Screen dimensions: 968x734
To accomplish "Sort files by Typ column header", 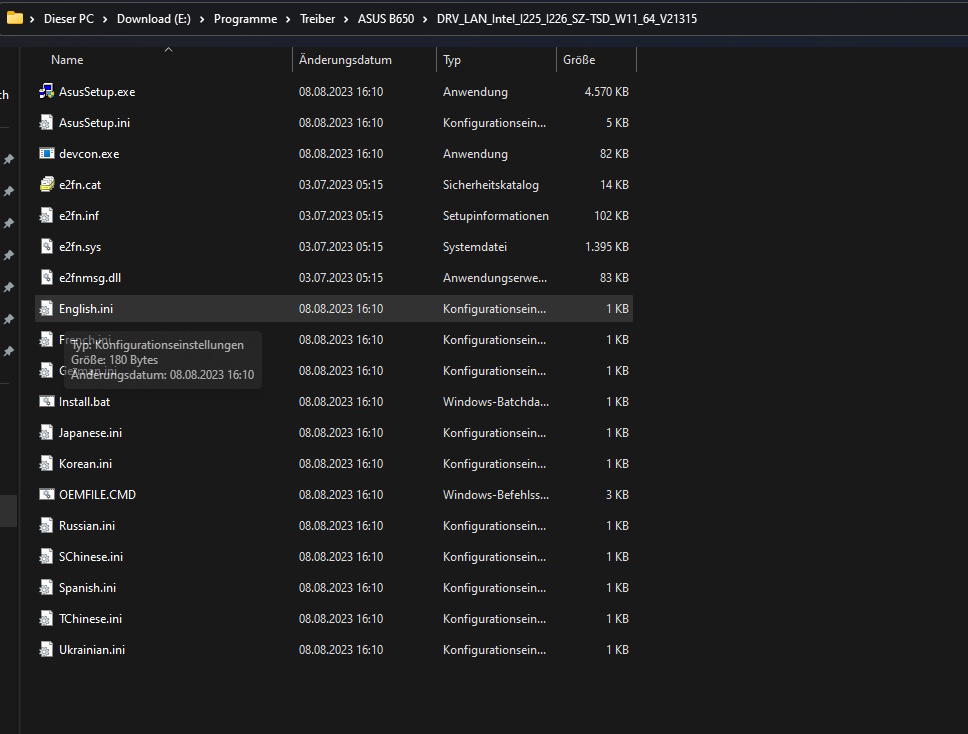I will tap(451, 60).
